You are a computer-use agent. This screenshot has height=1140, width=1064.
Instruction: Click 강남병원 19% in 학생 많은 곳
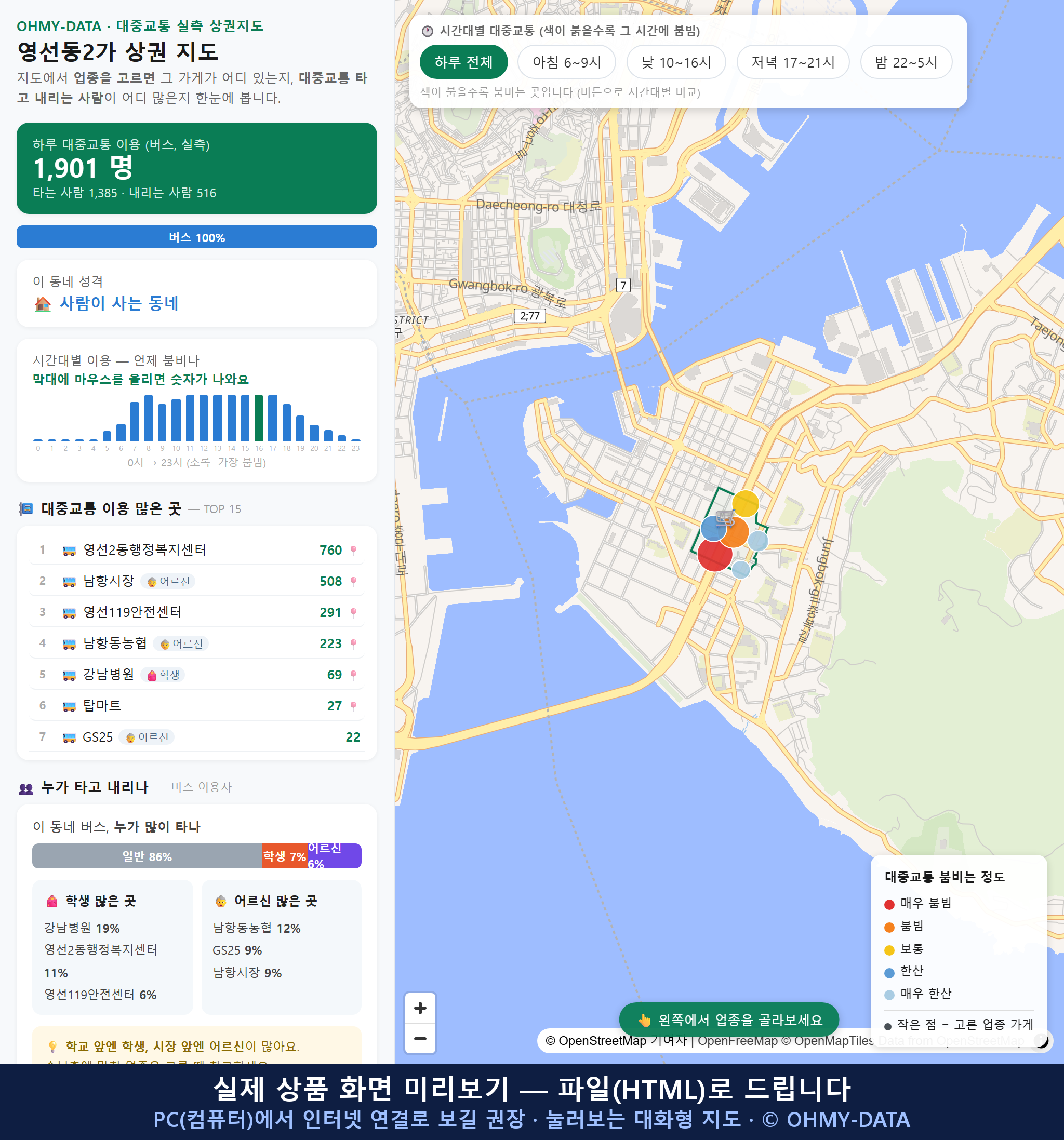pyautogui.click(x=82, y=929)
